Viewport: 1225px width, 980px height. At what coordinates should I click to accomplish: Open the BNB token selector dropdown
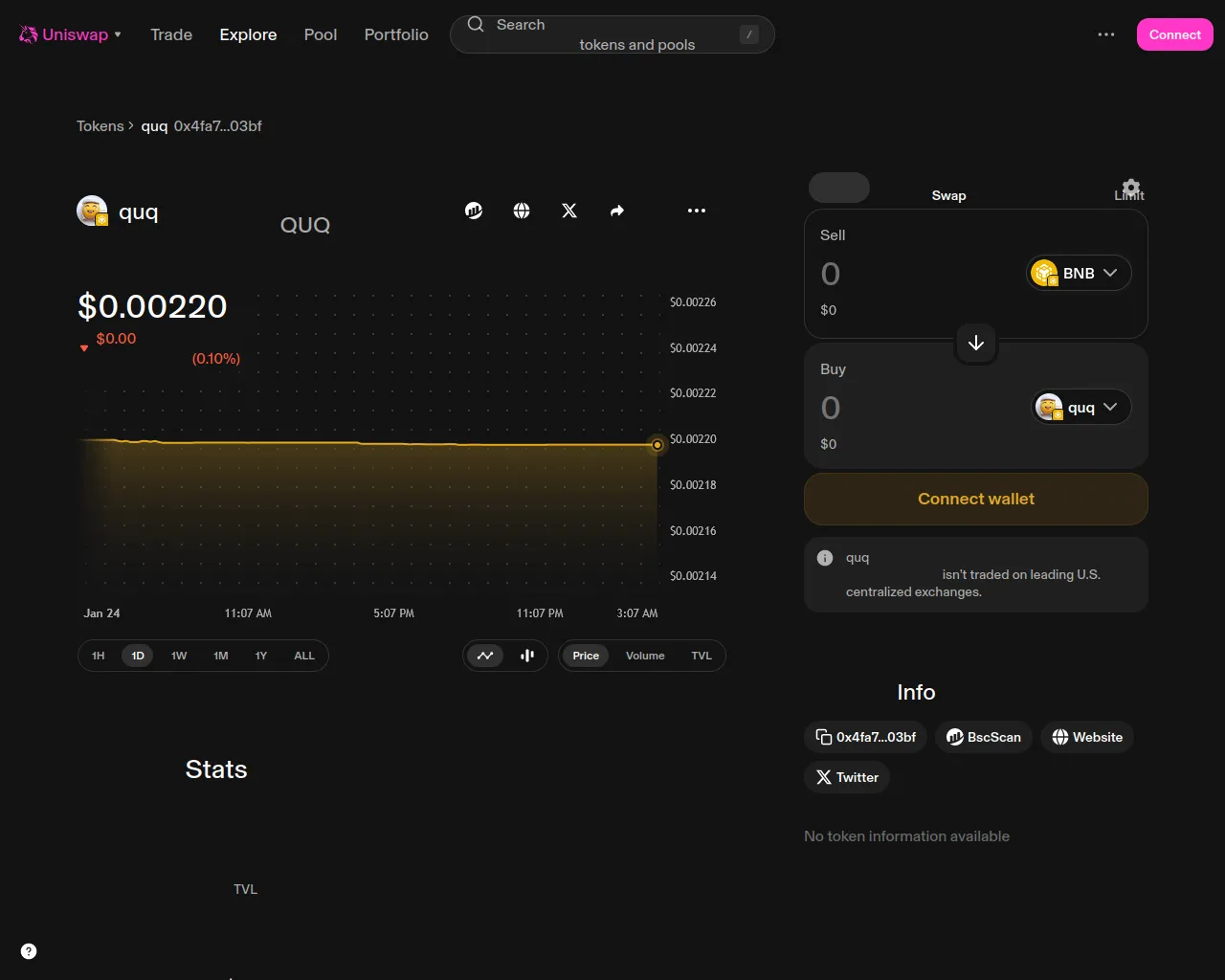click(x=1080, y=273)
